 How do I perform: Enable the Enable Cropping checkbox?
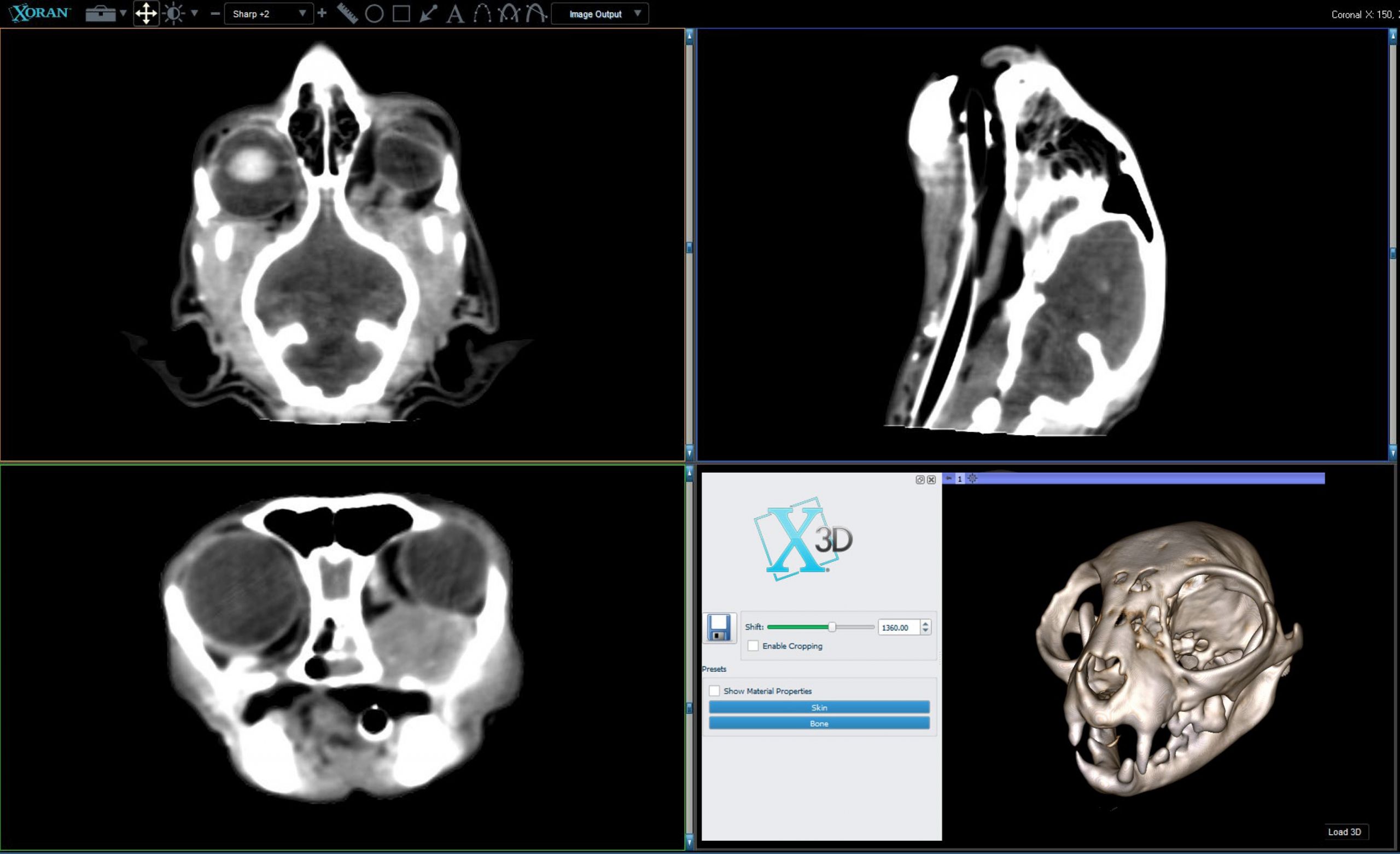click(x=754, y=646)
